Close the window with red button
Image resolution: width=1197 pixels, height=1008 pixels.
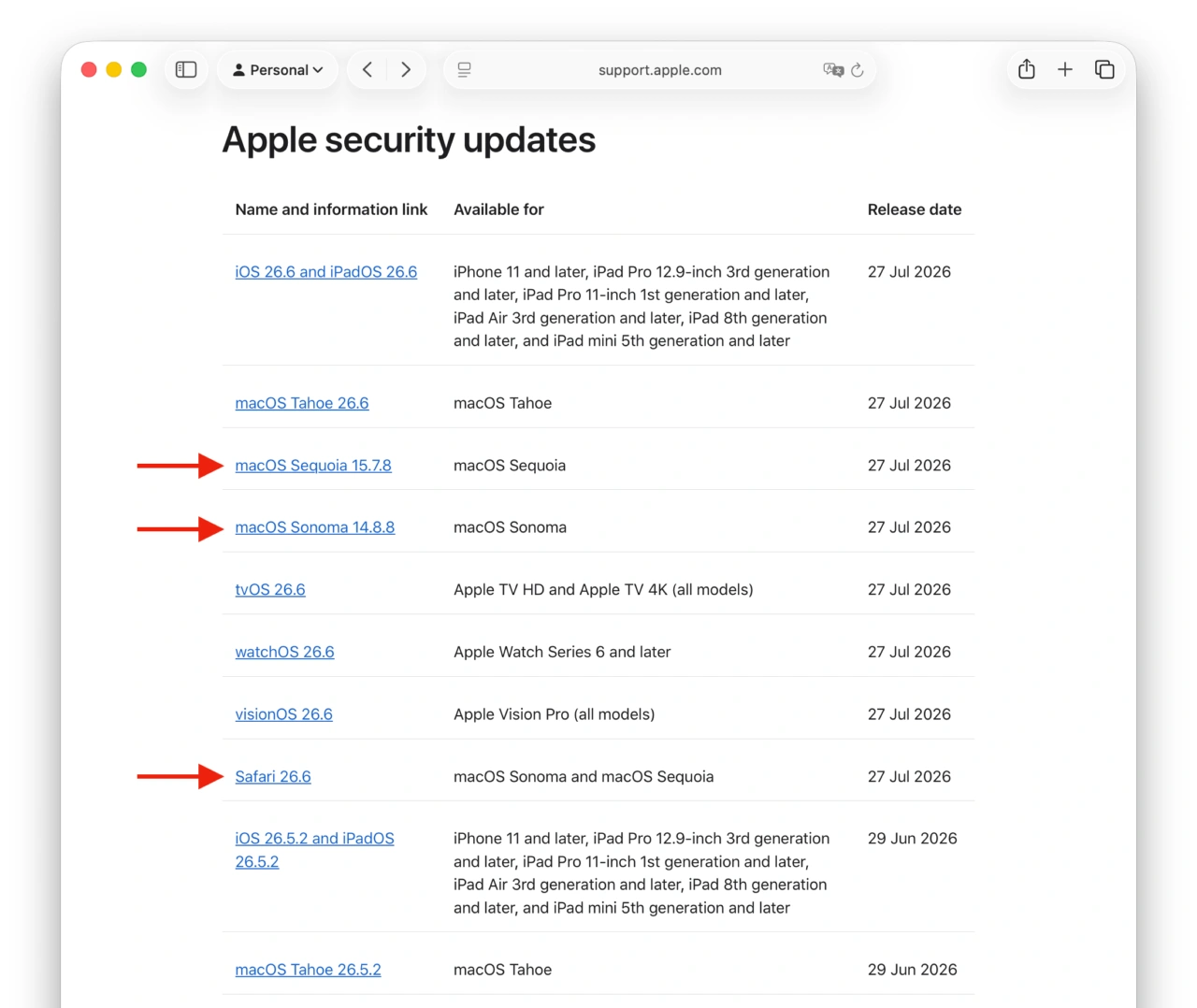[x=89, y=69]
